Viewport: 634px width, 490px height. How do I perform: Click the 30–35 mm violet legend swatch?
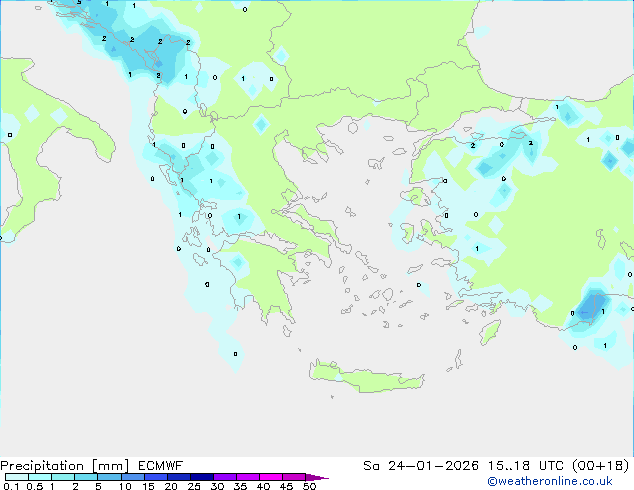225,477
